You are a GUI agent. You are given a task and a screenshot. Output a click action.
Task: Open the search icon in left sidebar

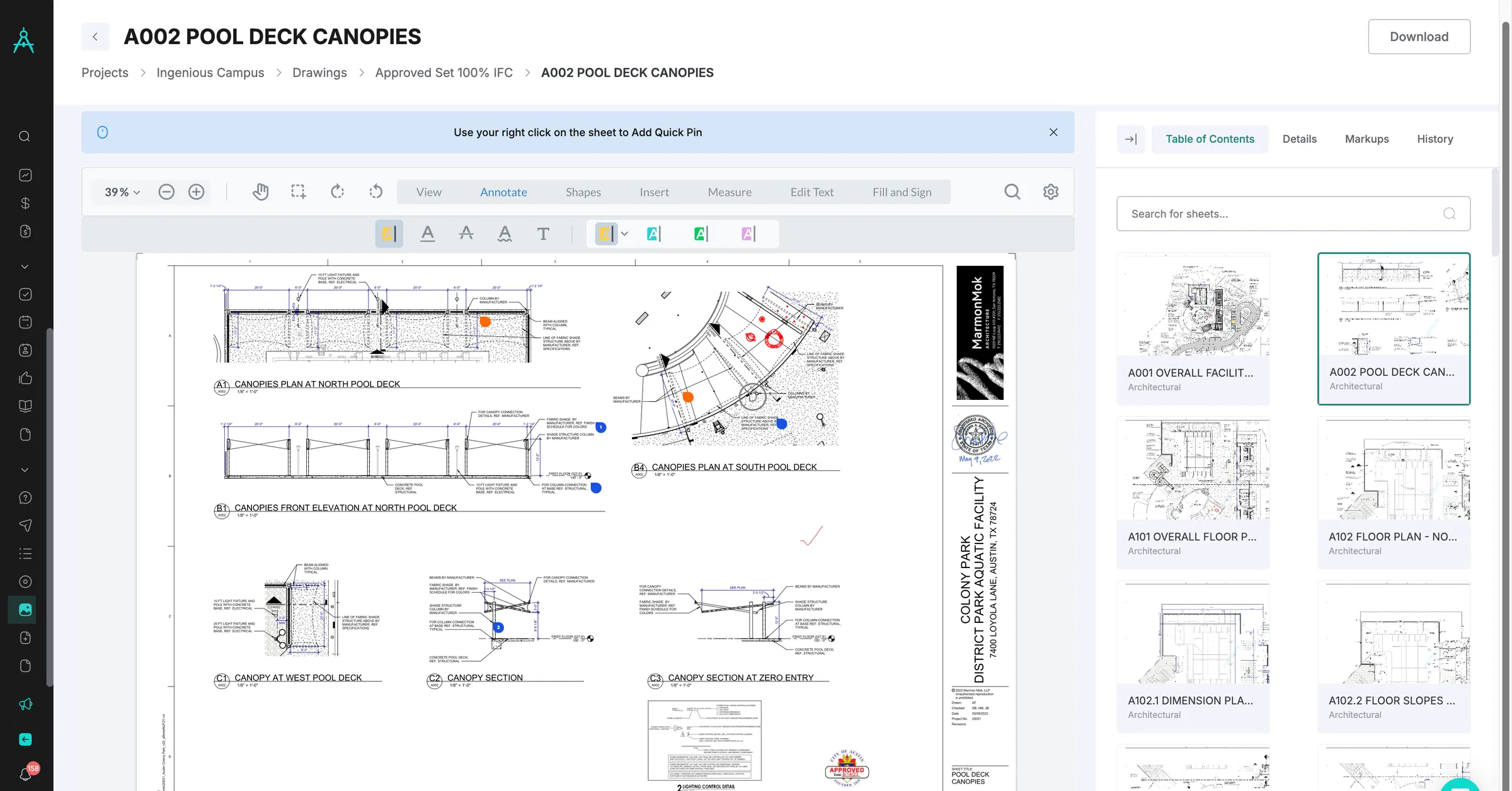25,136
